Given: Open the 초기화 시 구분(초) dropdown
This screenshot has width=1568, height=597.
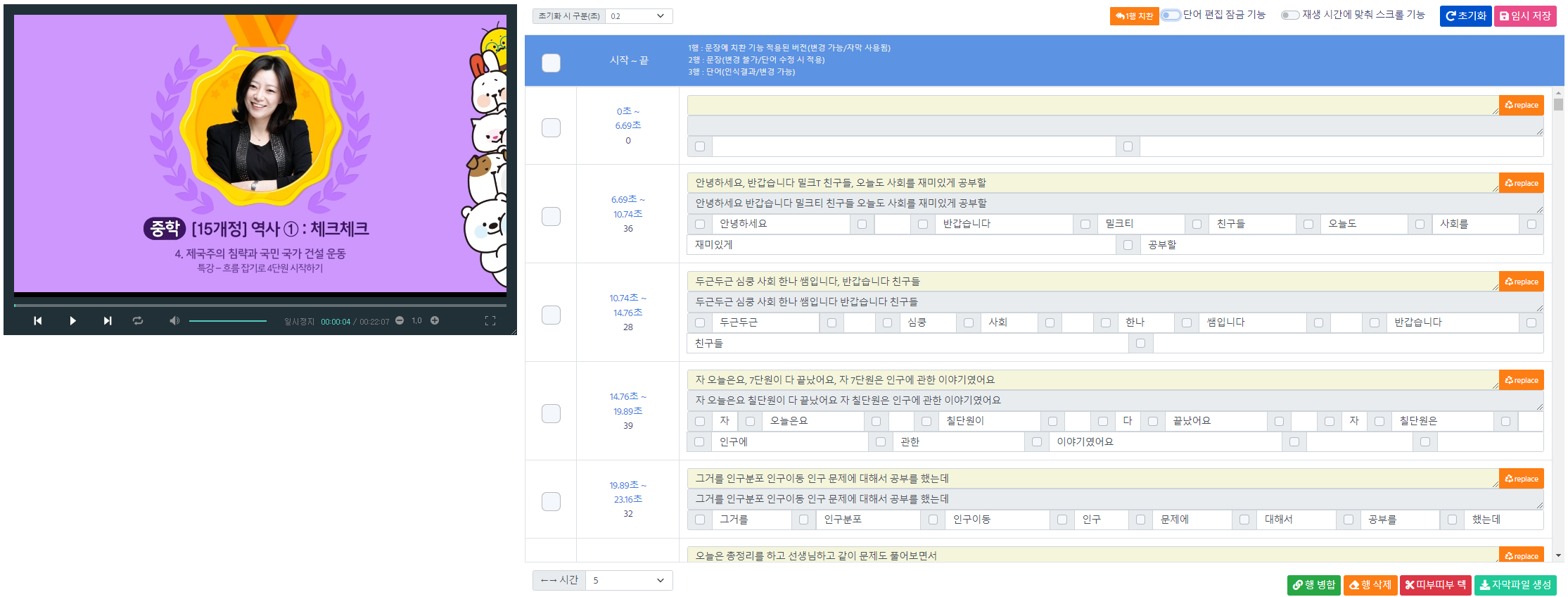Looking at the screenshot, I should (x=639, y=15).
